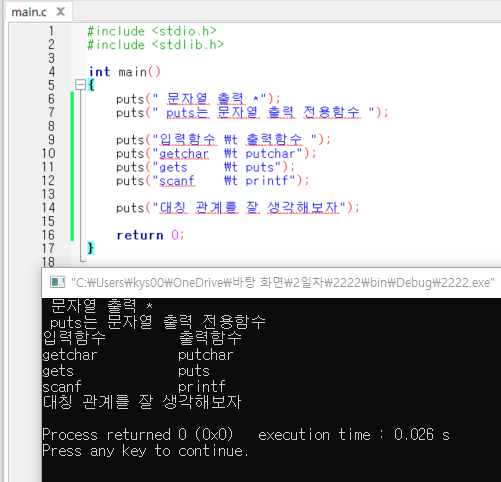Image resolution: width=501 pixels, height=482 pixels.
Task: Close the main.c editor tab
Action: [x=60, y=12]
